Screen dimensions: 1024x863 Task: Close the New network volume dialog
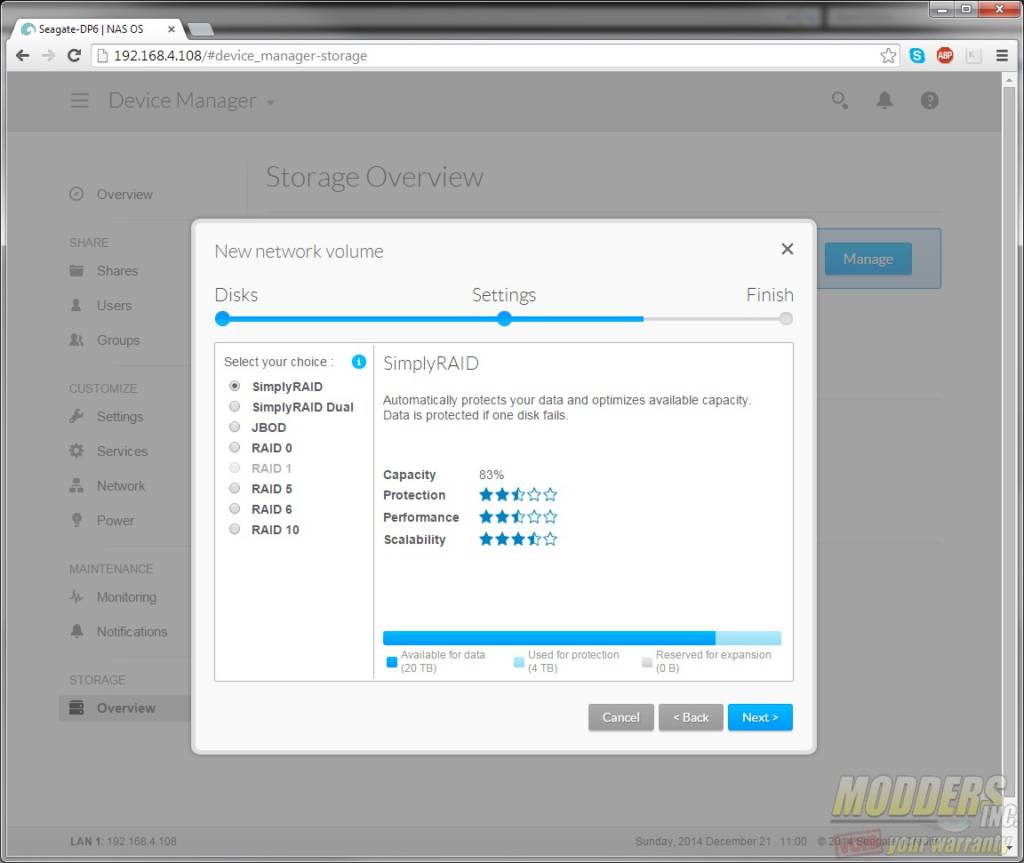(787, 249)
